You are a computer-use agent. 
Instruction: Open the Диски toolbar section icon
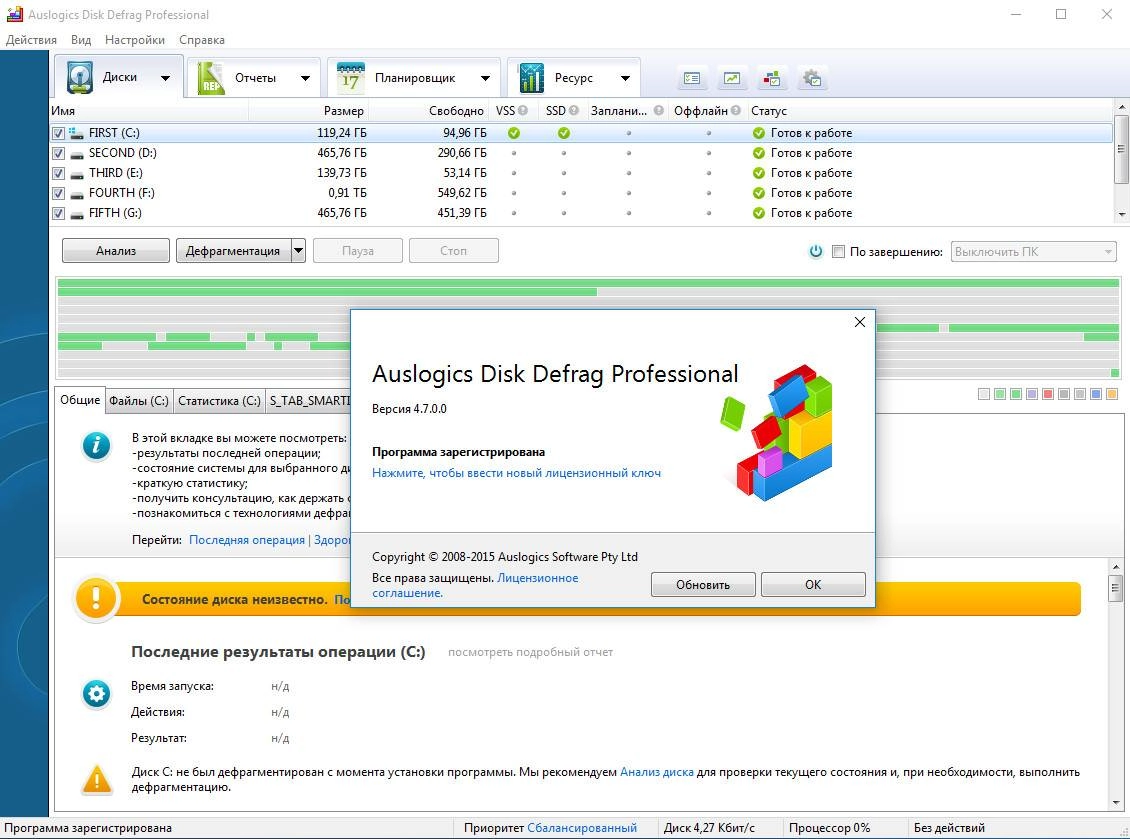(79, 77)
